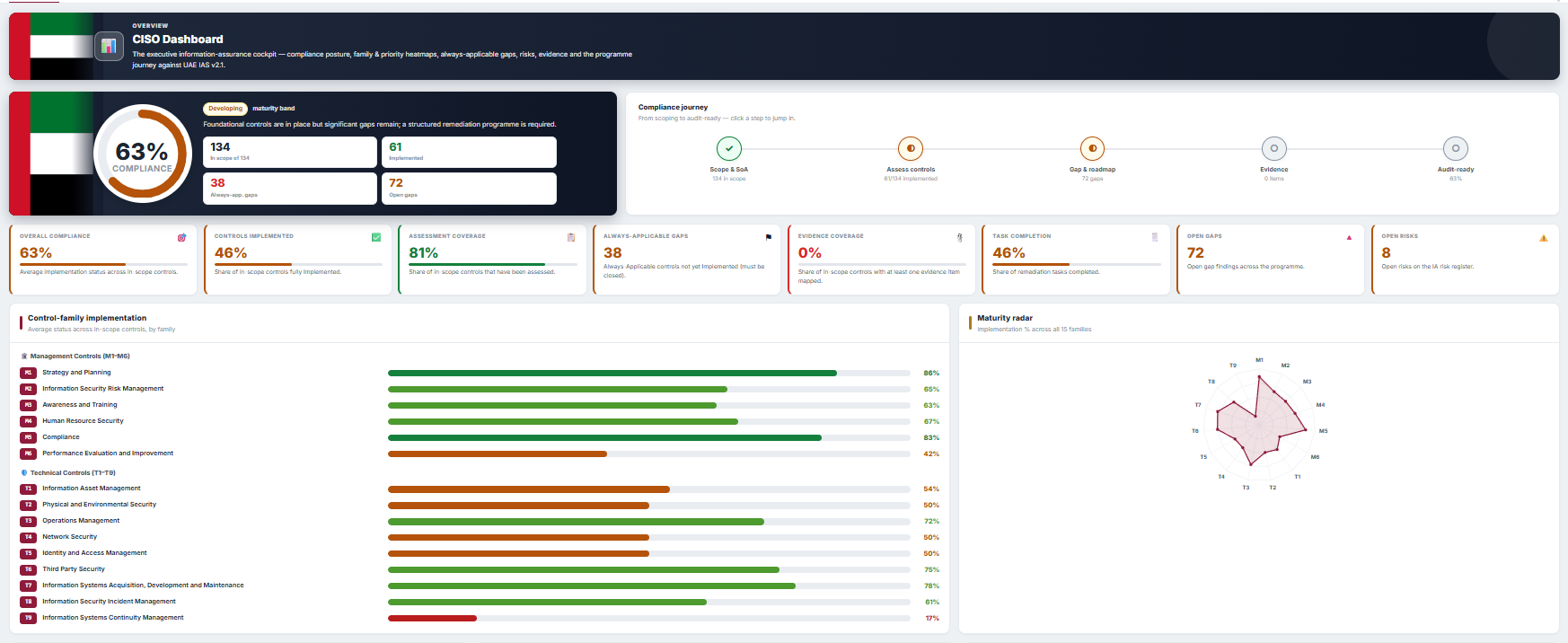Click the paperclip icon on Evidence Coverage card
The width and height of the screenshot is (1568, 643).
pyautogui.click(x=960, y=238)
